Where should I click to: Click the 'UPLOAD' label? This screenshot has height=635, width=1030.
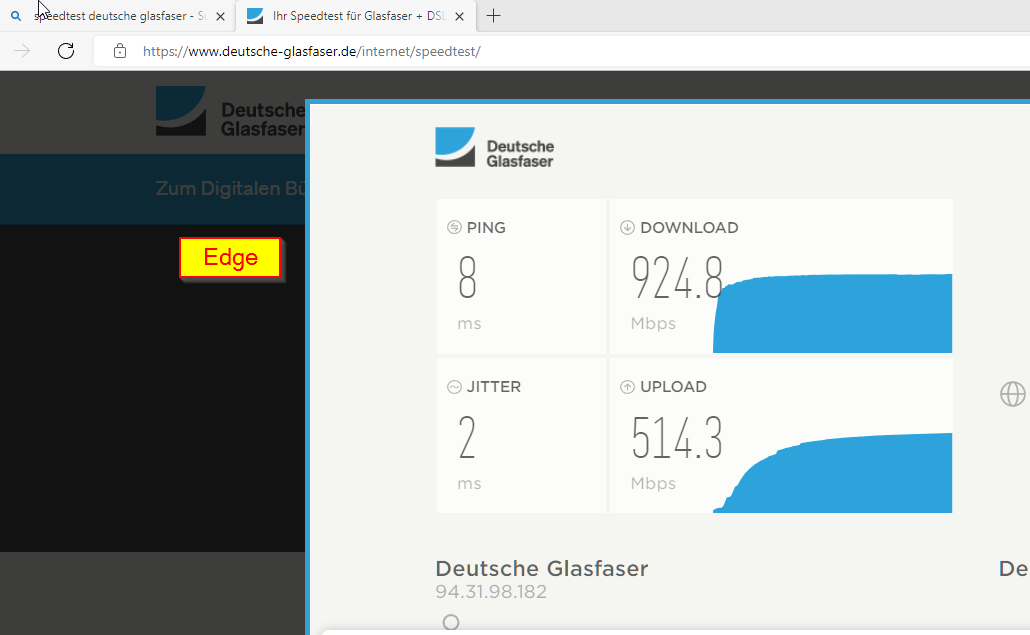[x=673, y=387]
